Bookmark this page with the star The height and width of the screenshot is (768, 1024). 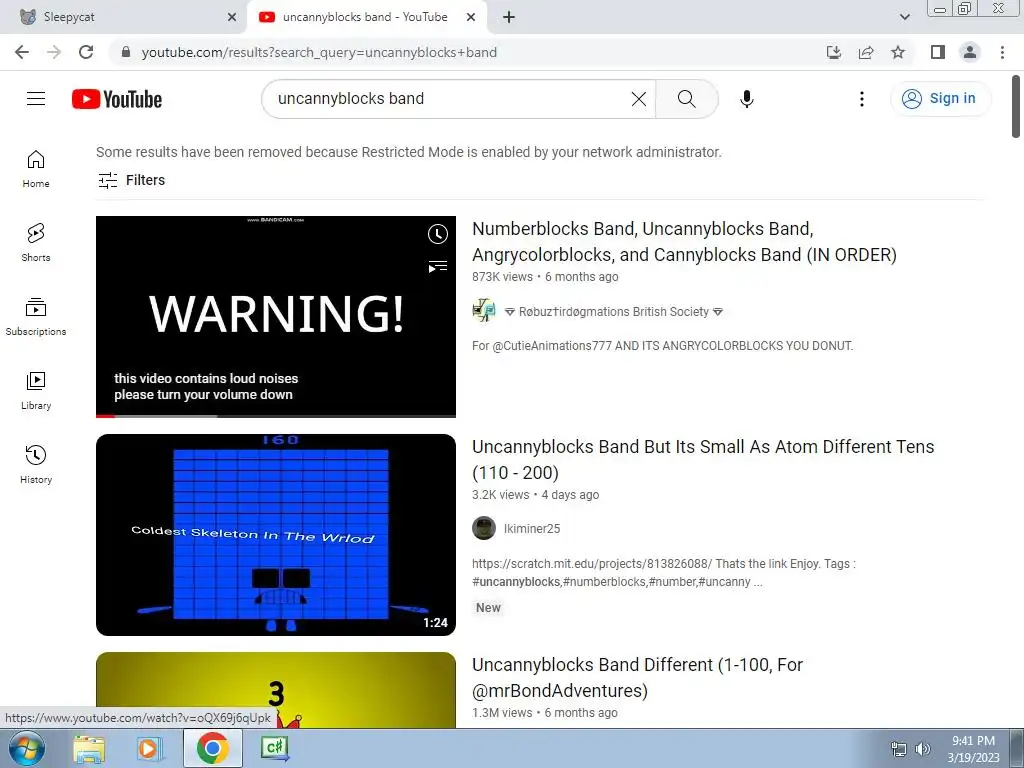pyautogui.click(x=898, y=52)
